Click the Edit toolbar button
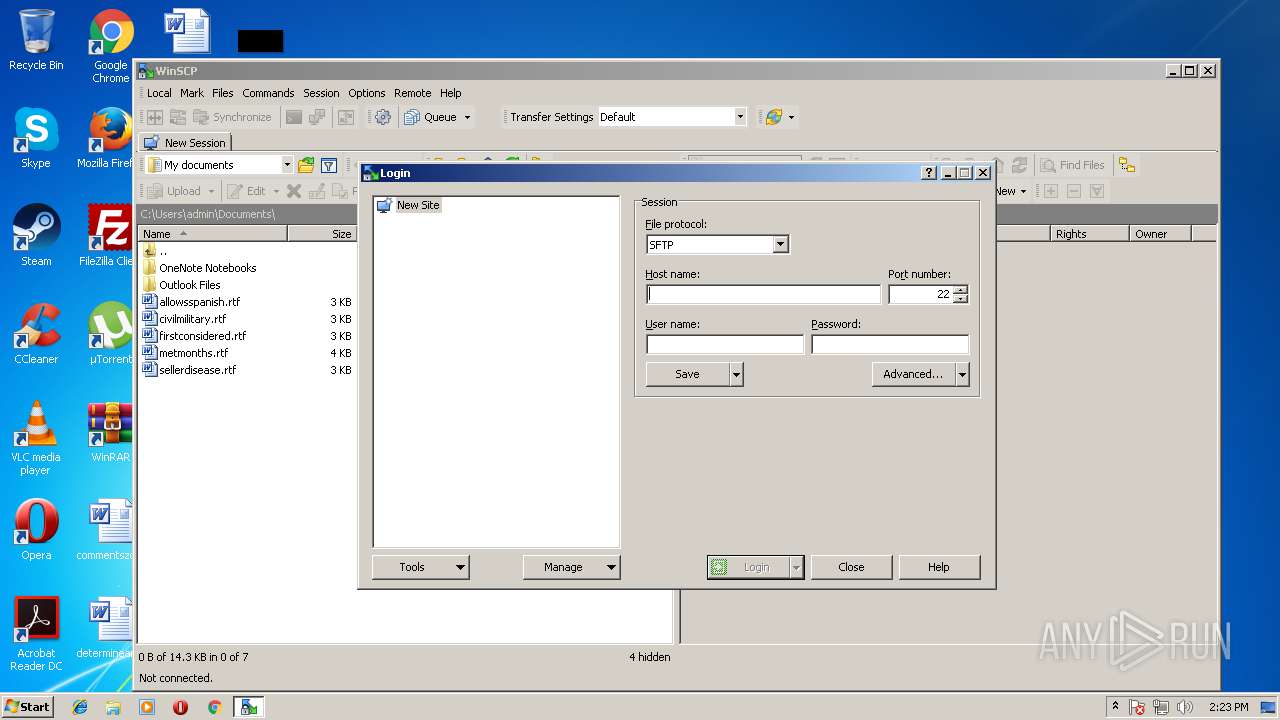 (x=247, y=191)
